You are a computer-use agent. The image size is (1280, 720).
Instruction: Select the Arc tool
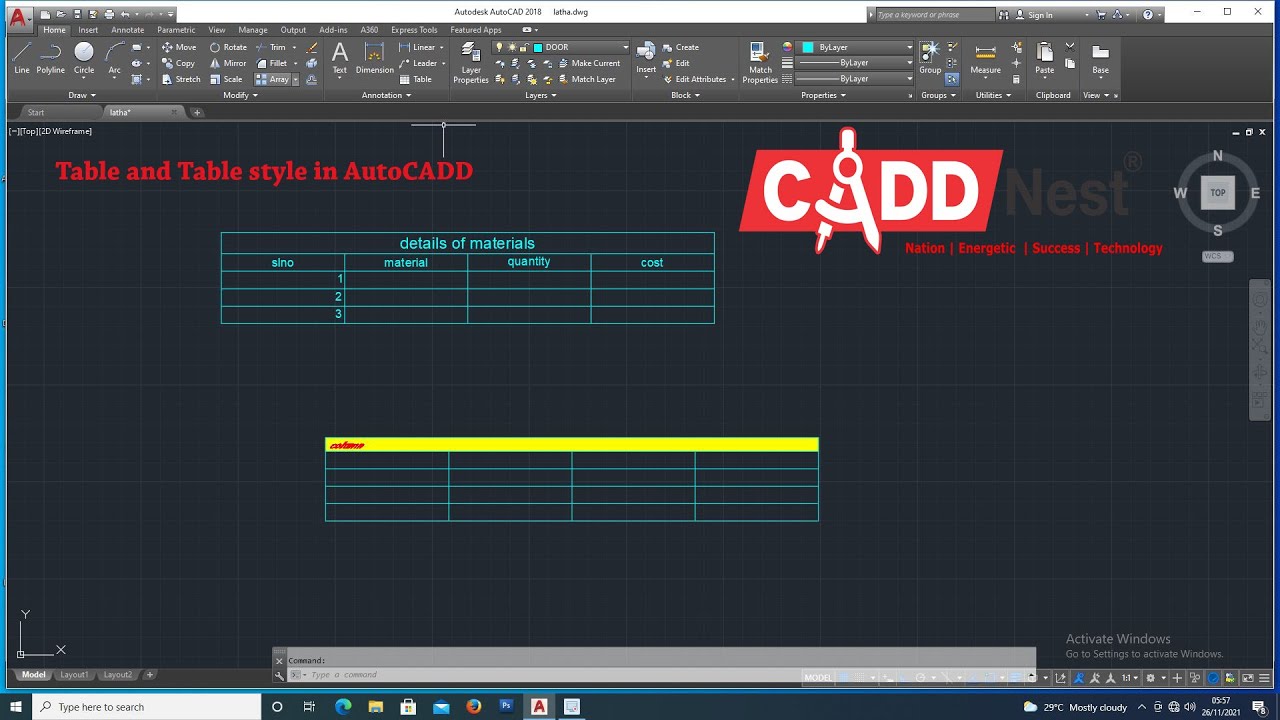tap(115, 58)
